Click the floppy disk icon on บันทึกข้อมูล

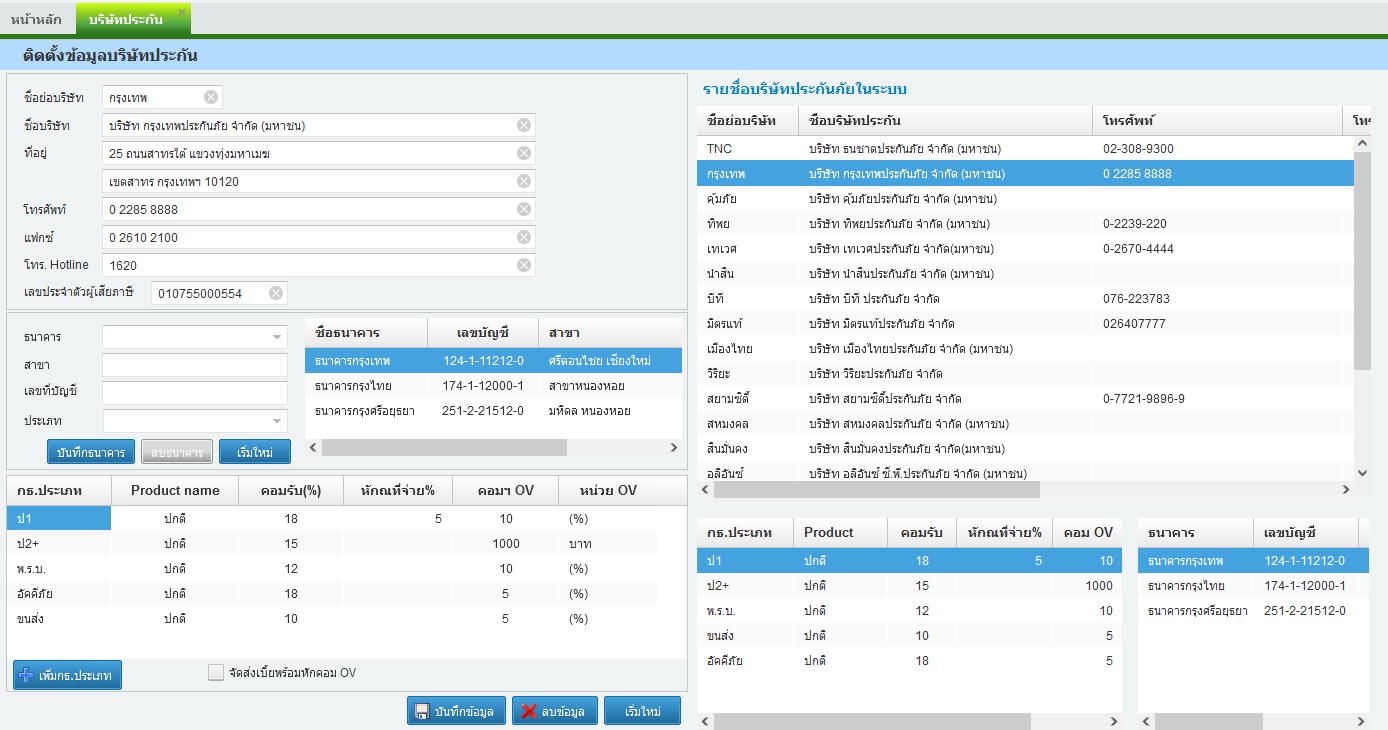tap(422, 711)
